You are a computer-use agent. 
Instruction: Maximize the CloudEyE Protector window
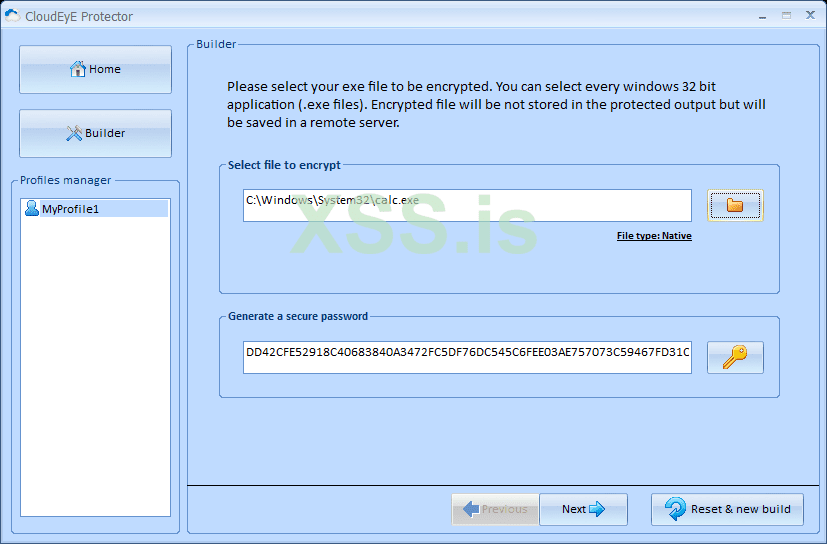click(x=786, y=16)
